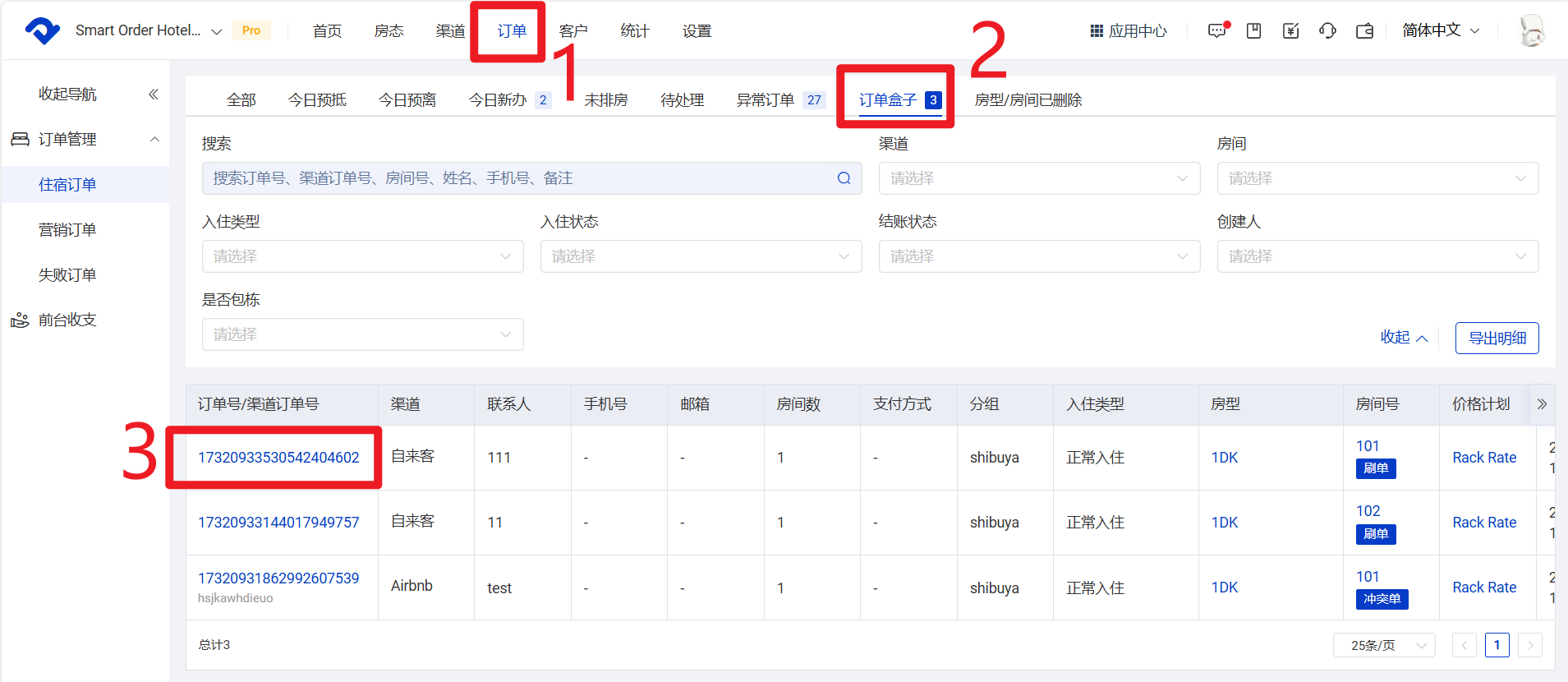Expand the 简体中文 language selector
The width and height of the screenshot is (1568, 682).
[x=1441, y=31]
